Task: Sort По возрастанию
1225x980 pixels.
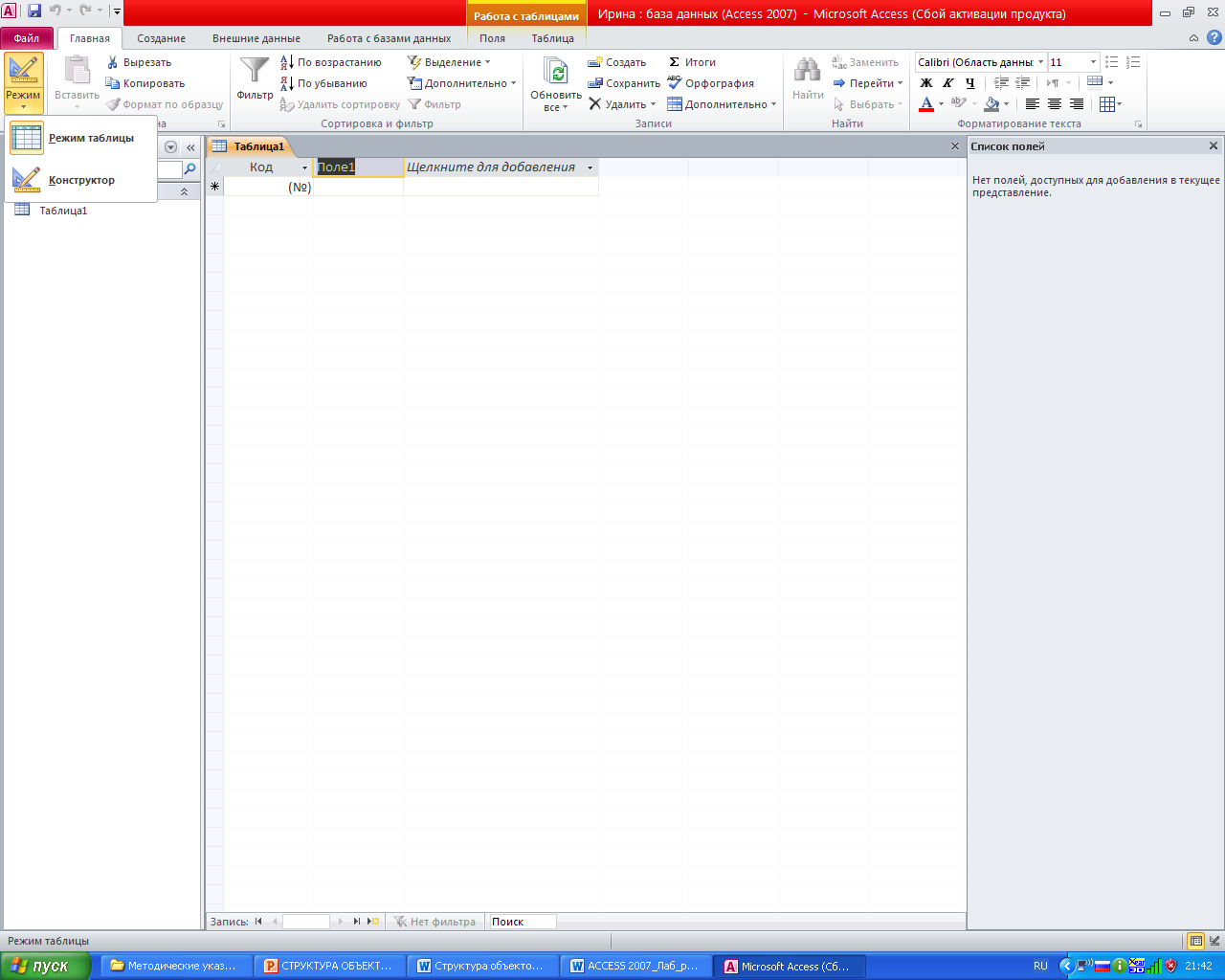Action: 330,62
